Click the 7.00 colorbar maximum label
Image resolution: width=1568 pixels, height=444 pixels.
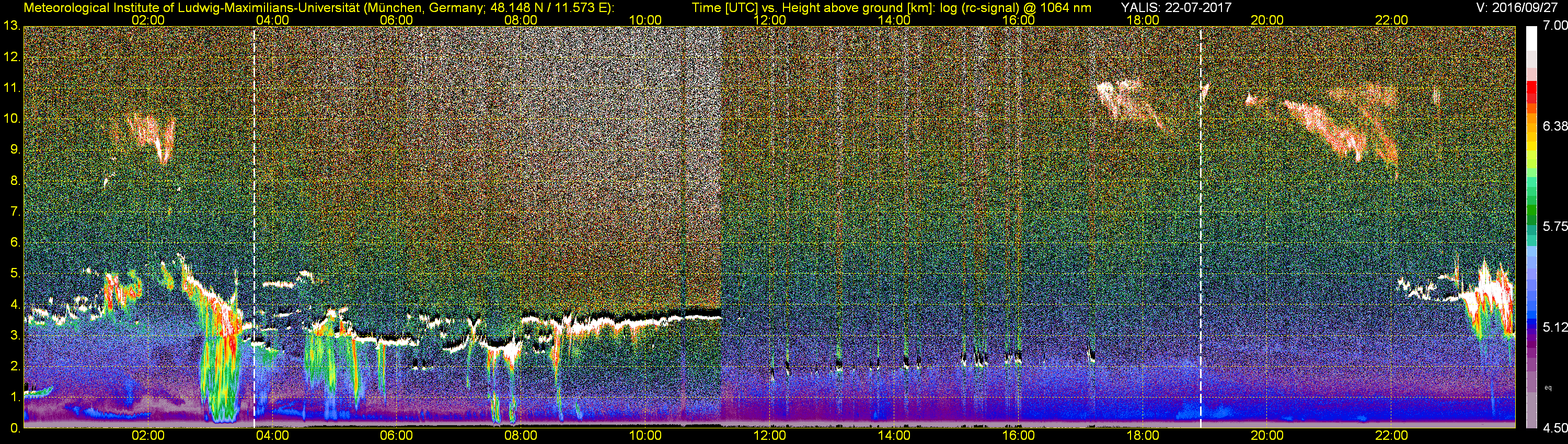pyautogui.click(x=1555, y=26)
